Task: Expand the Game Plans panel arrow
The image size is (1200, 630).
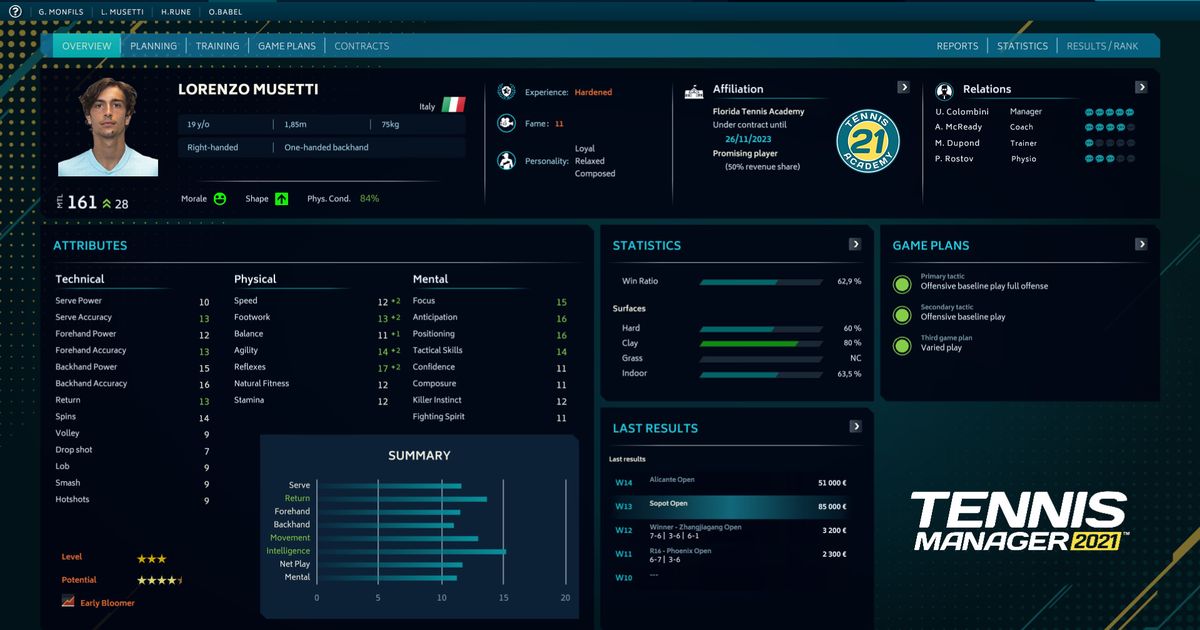Action: click(1141, 244)
